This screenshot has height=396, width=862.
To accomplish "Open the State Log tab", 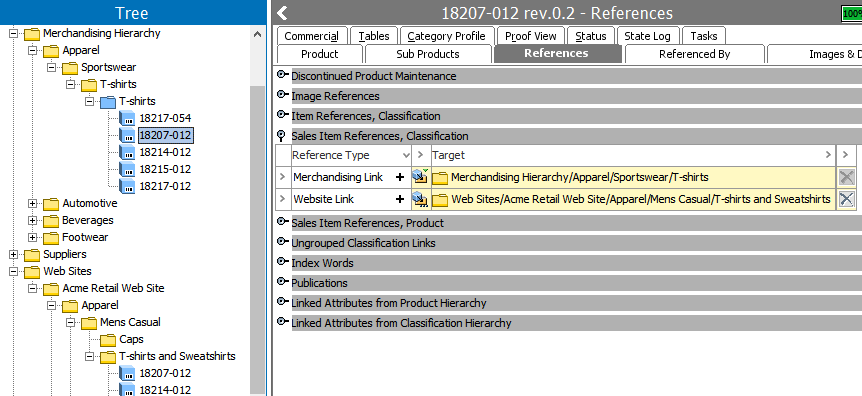I will (648, 36).
